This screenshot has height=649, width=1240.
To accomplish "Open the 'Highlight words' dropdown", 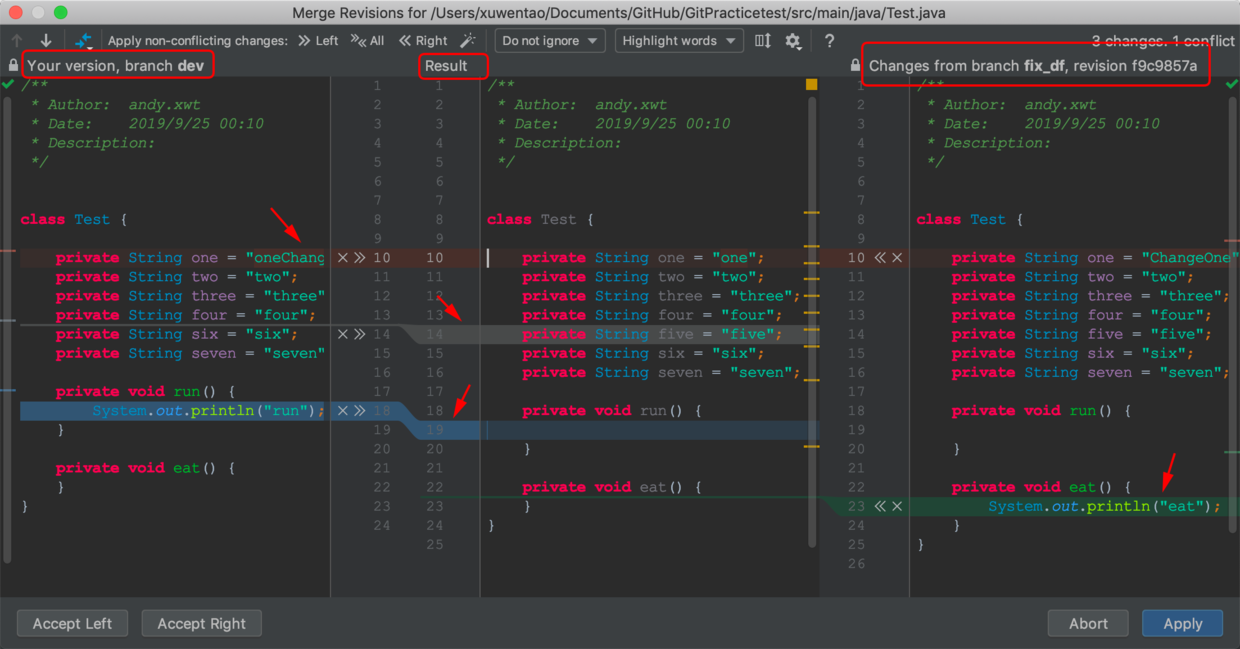I will point(679,41).
